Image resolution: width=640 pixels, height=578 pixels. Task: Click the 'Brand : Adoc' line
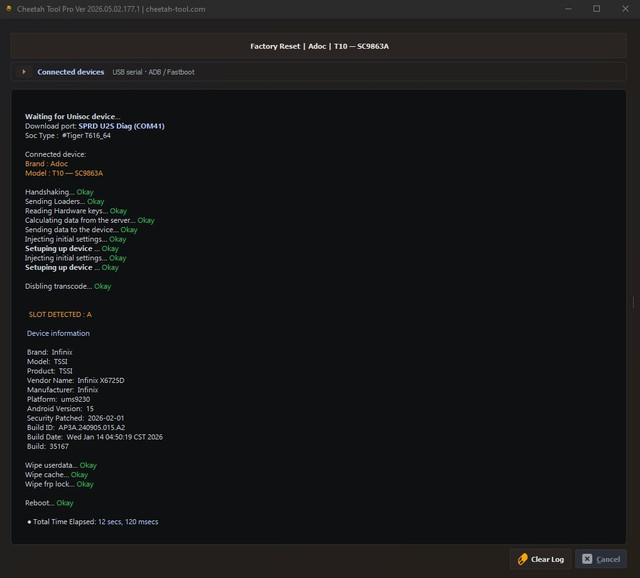click(47, 164)
